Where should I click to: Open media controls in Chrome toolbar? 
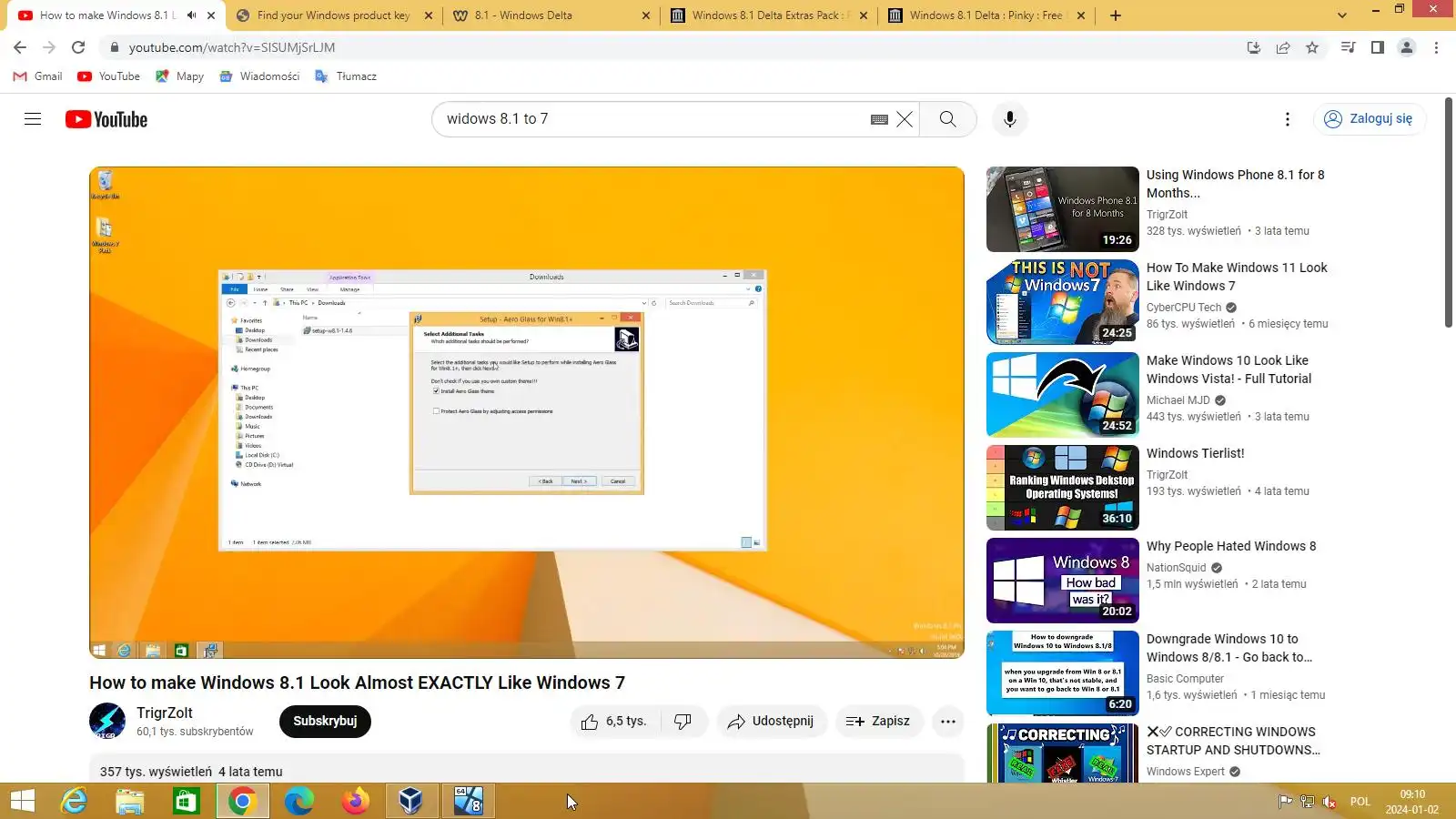(x=1349, y=47)
